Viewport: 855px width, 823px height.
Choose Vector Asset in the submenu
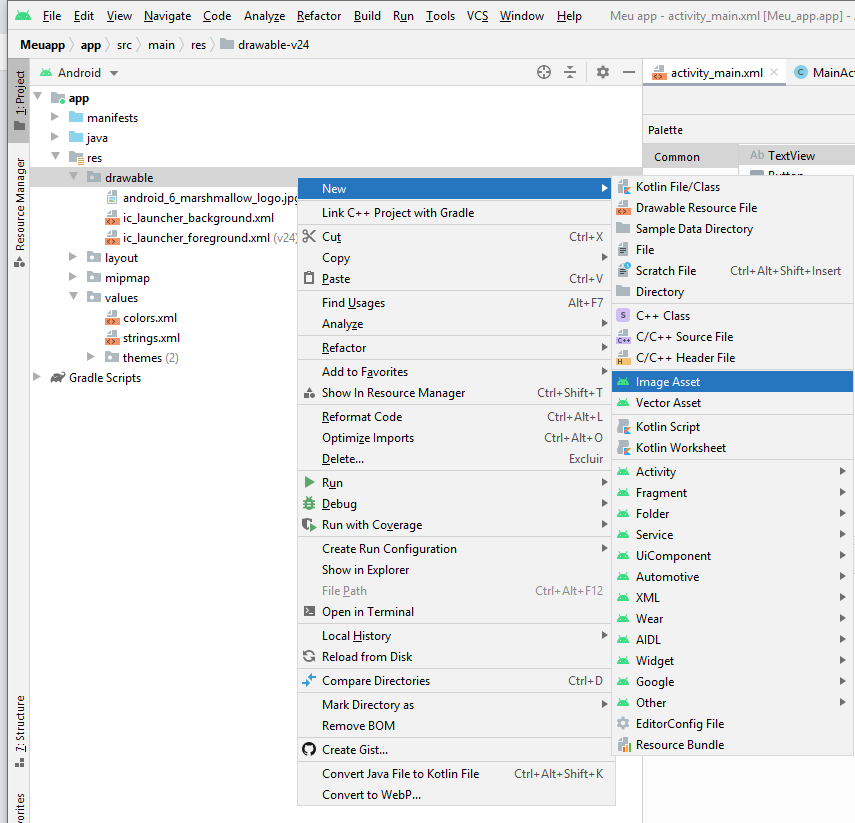[668, 403]
